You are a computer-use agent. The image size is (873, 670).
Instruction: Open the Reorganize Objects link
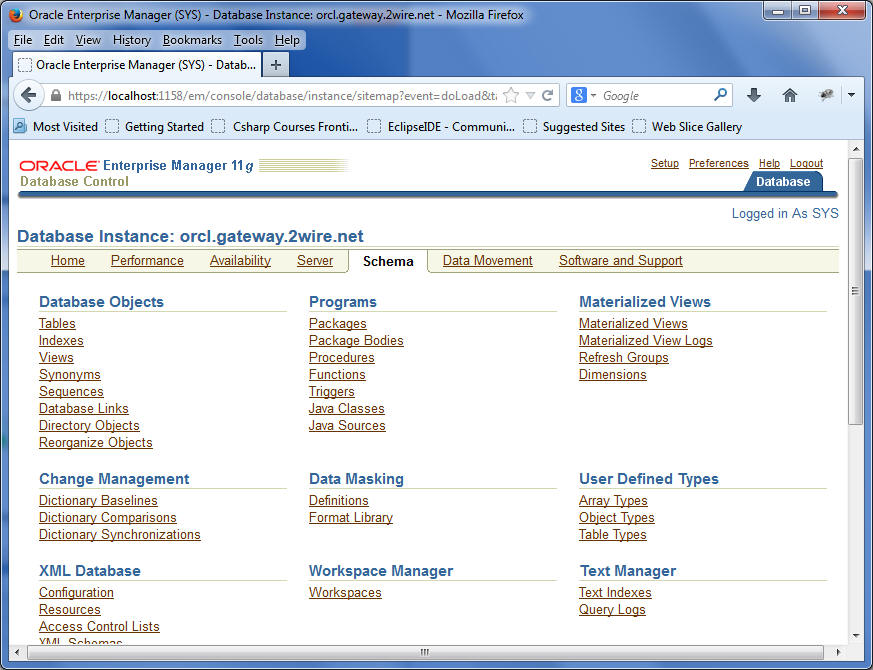95,442
